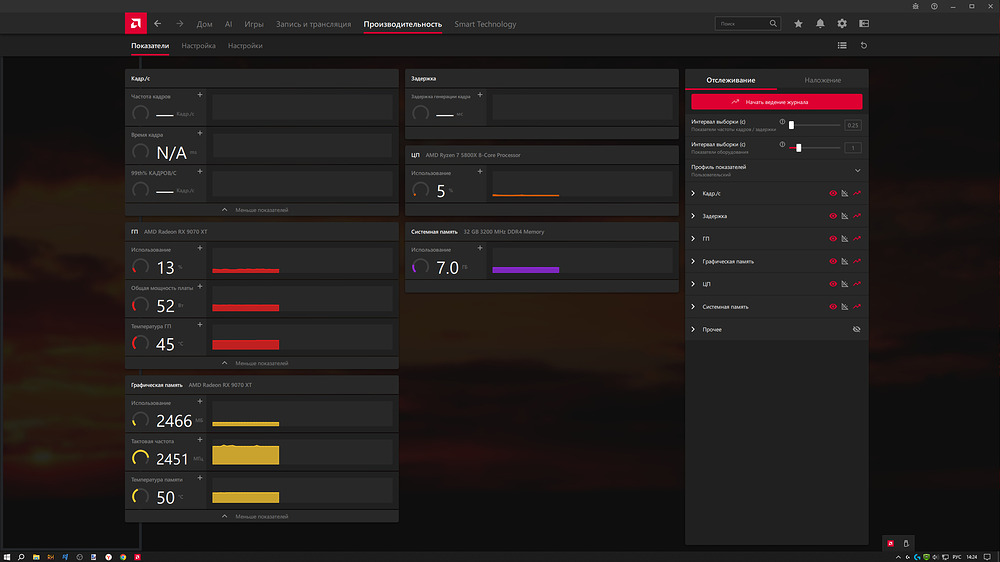Viewport: 1000px width, 562px height.
Task: Click the Chrome icon on taskbar
Action: point(123,557)
